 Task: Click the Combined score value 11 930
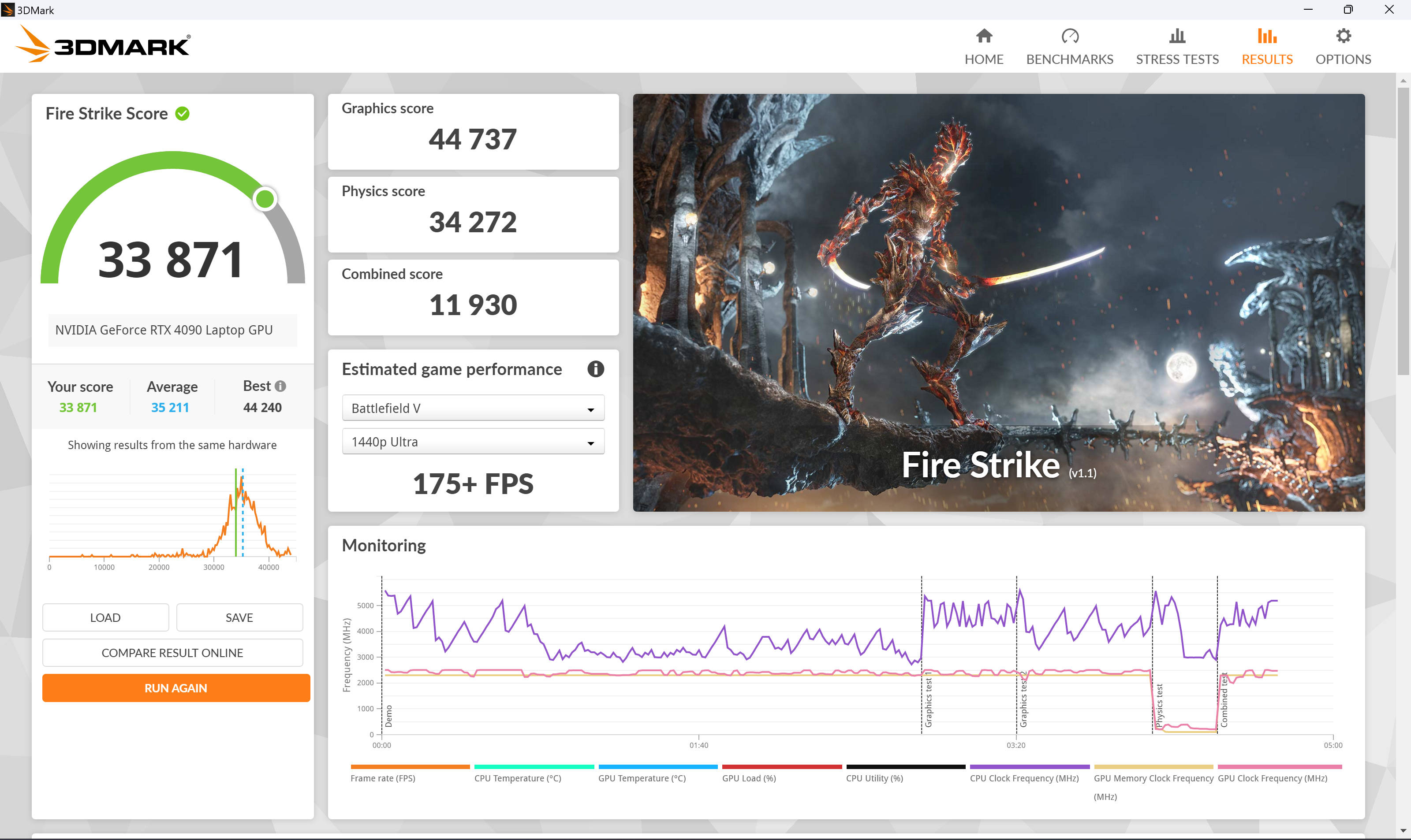[473, 305]
